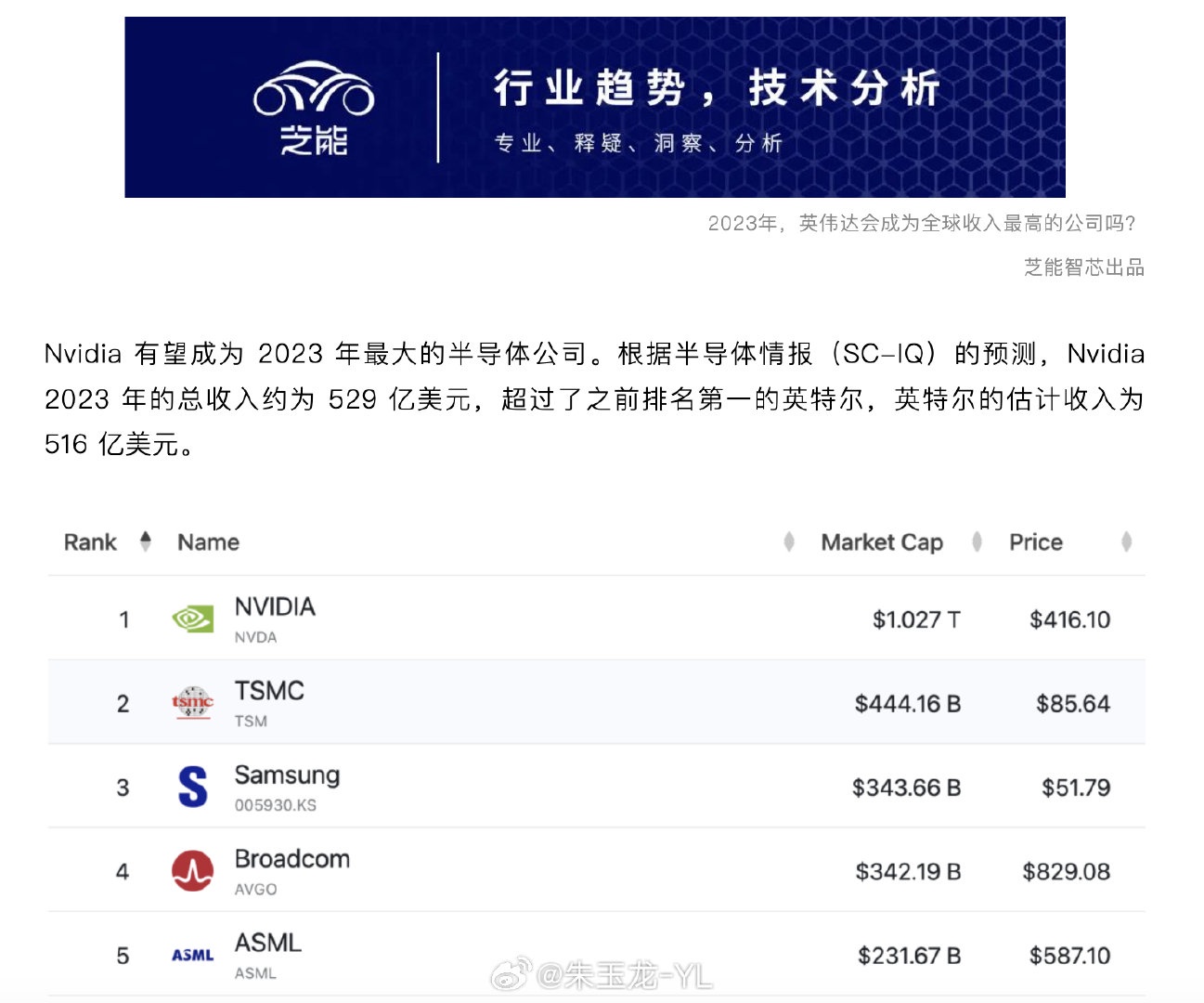Click the Name column header
The width and height of the screenshot is (1204, 1003).
tap(208, 542)
